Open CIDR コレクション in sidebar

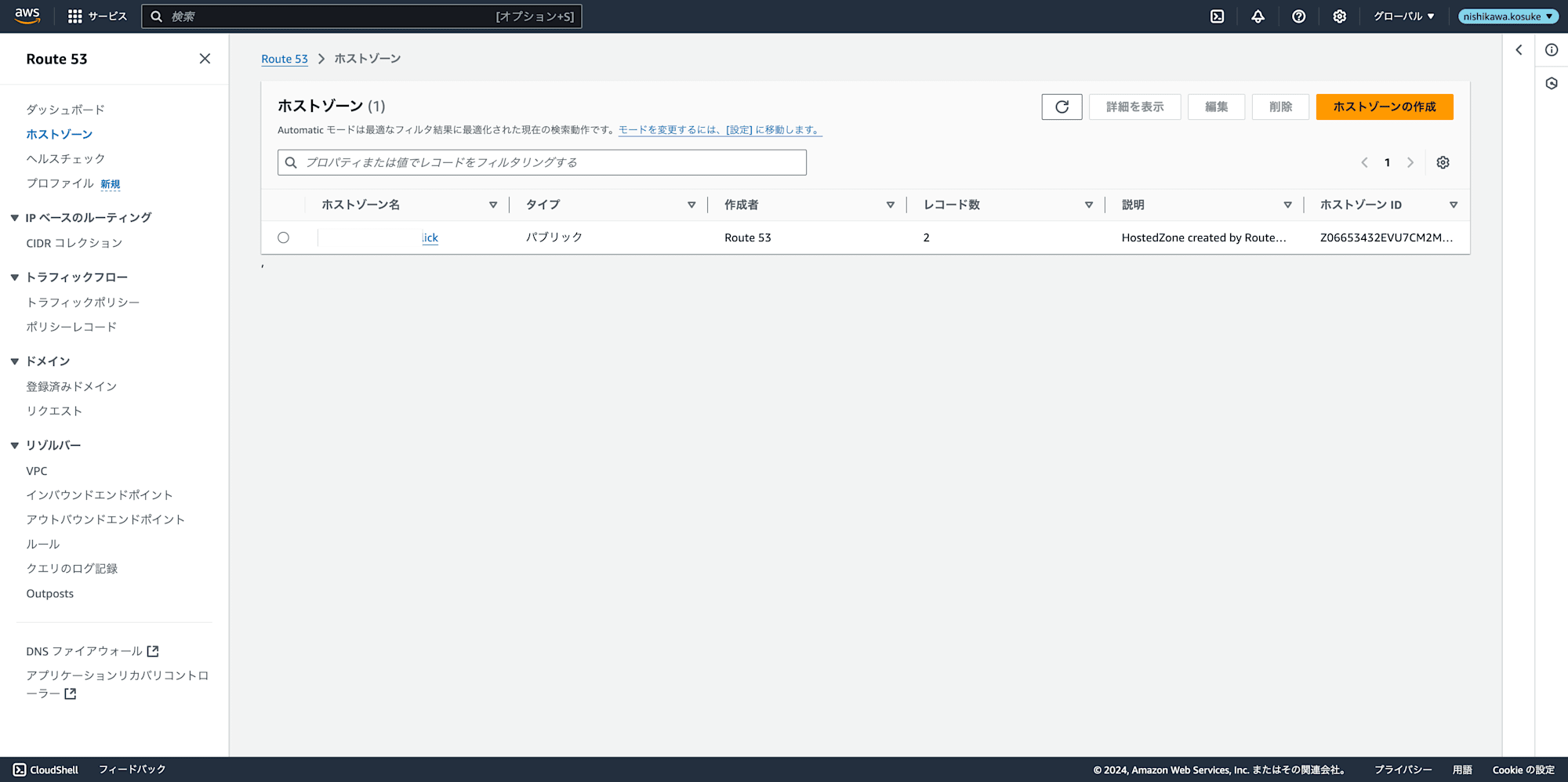74,243
